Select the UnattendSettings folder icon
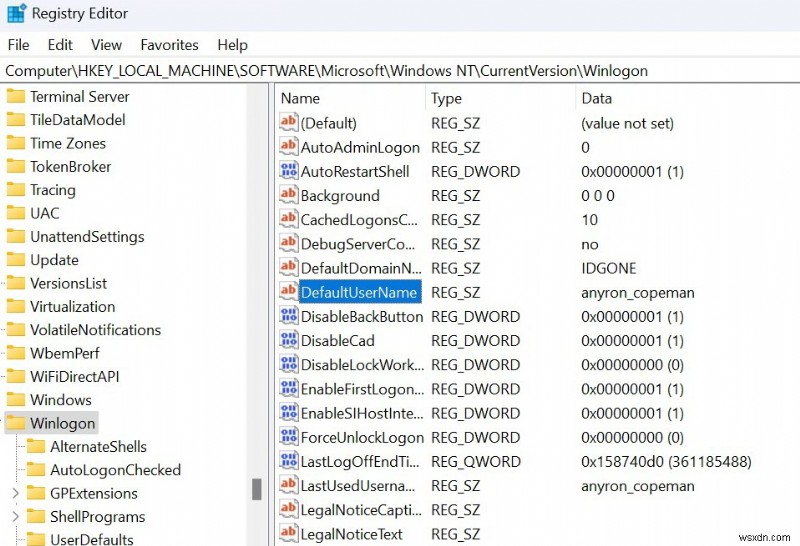This screenshot has width=800, height=546. [x=16, y=236]
